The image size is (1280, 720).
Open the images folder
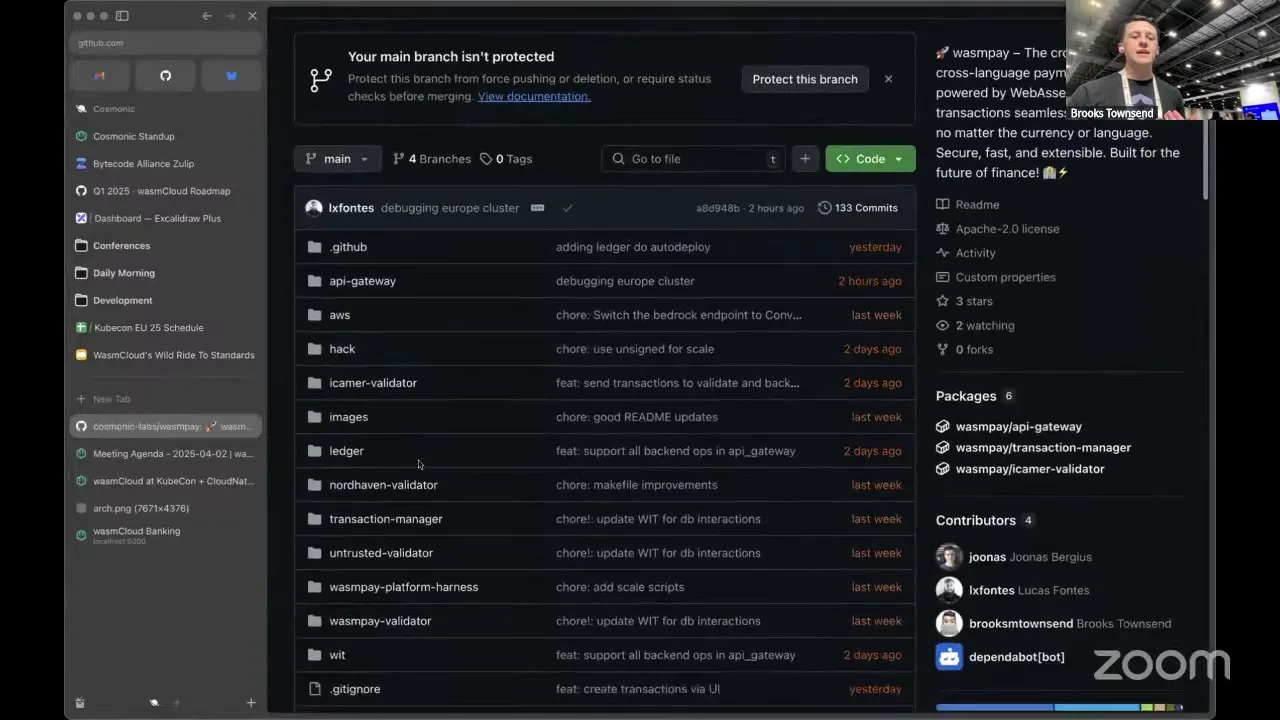pos(349,417)
